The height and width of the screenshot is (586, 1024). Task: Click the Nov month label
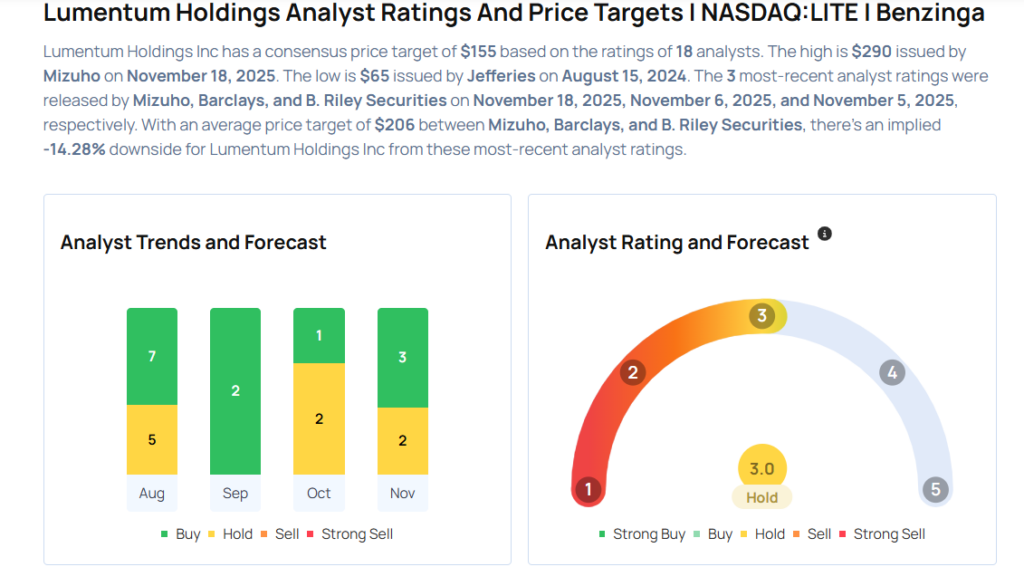(402, 493)
